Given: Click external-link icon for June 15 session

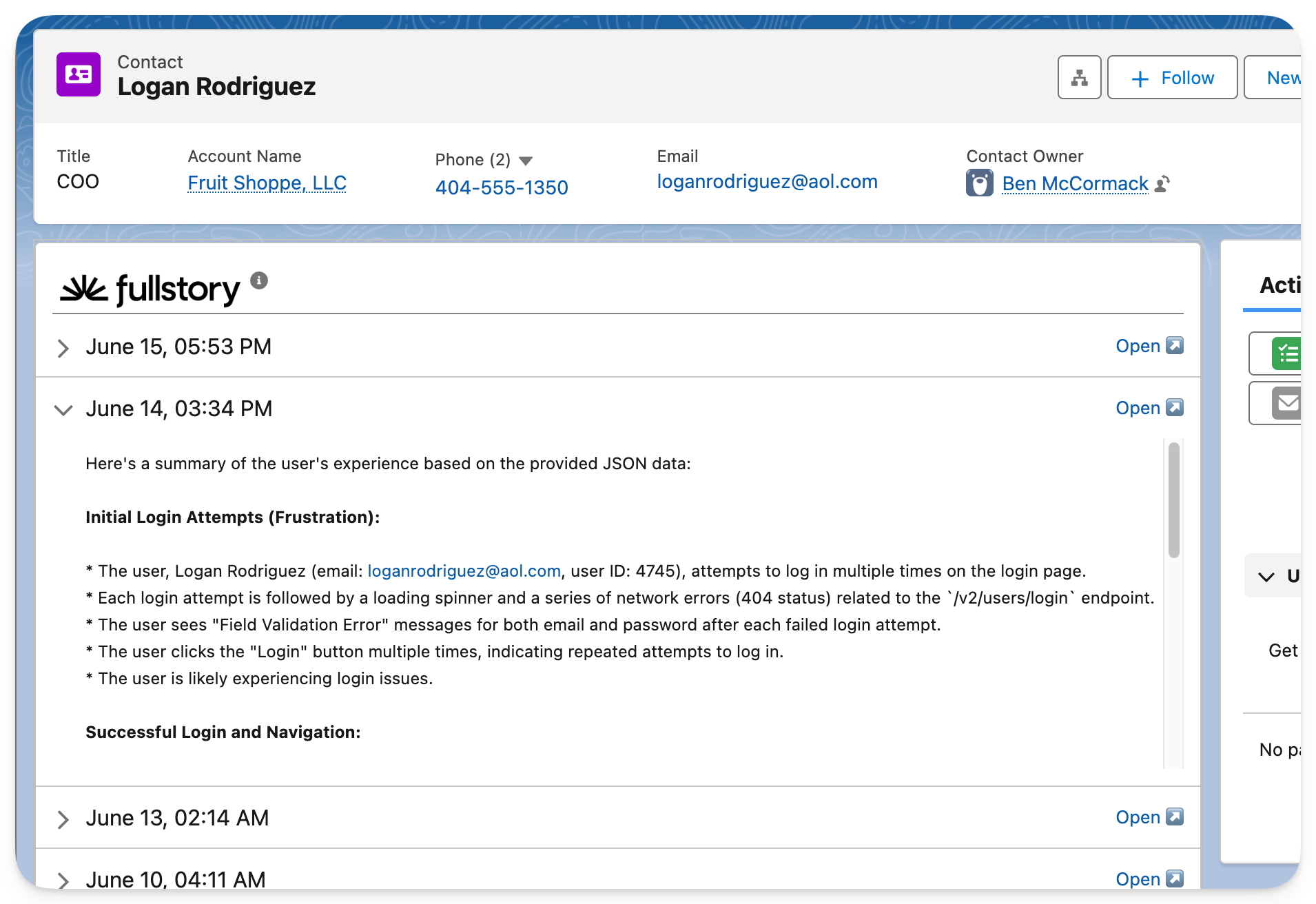Looking at the screenshot, I should (1175, 345).
